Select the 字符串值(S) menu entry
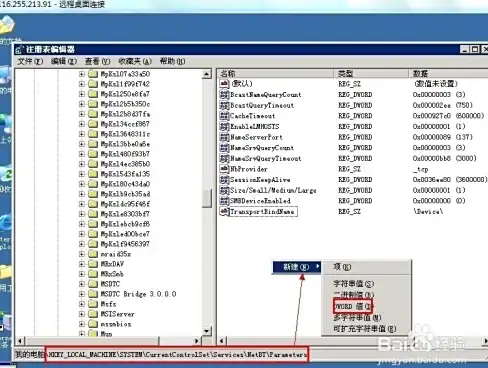488x368 pixels. (x=354, y=284)
